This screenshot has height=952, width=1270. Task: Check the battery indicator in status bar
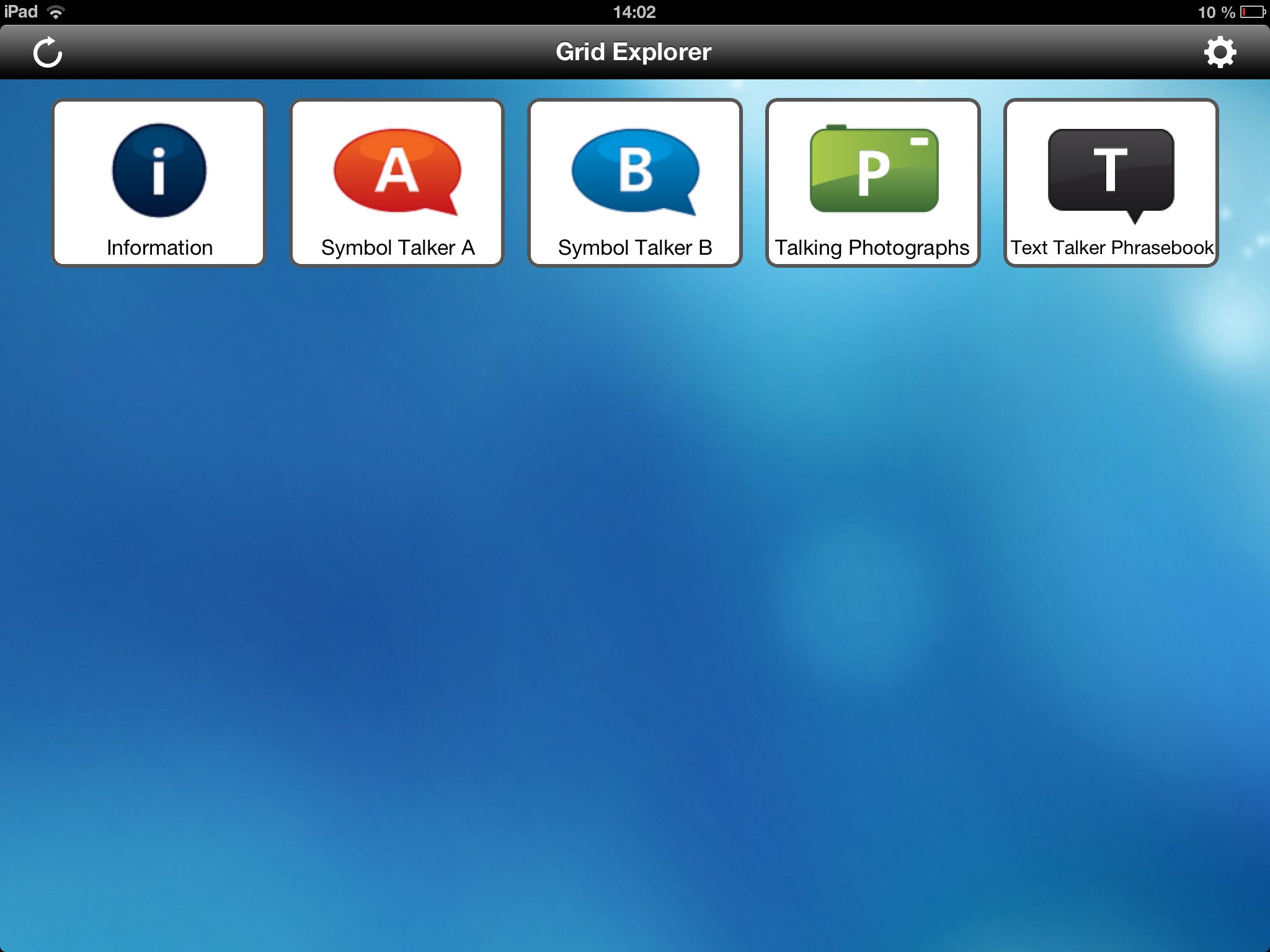pyautogui.click(x=1253, y=12)
